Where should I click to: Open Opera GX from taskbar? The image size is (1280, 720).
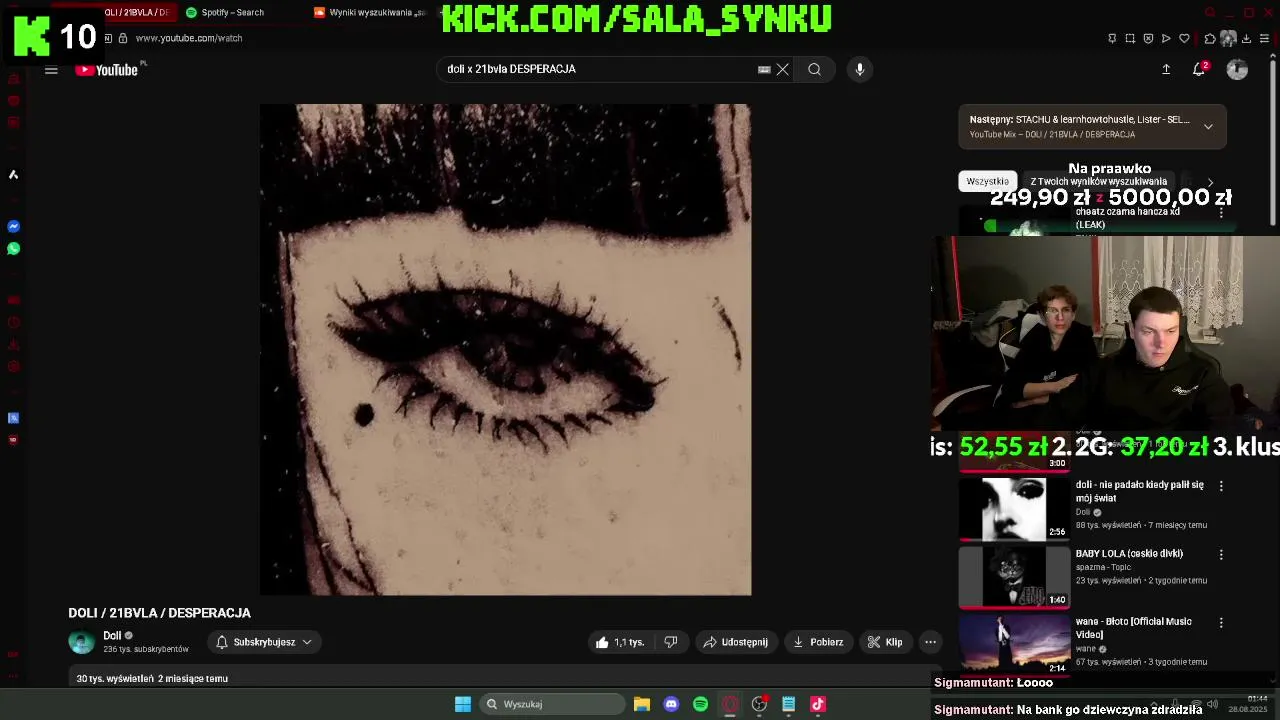point(730,704)
